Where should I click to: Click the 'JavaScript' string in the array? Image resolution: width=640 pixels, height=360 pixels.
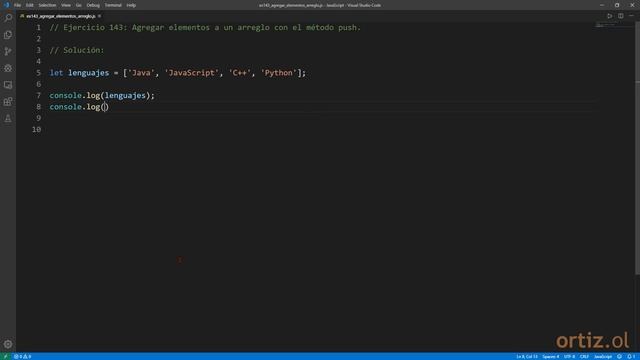191,73
